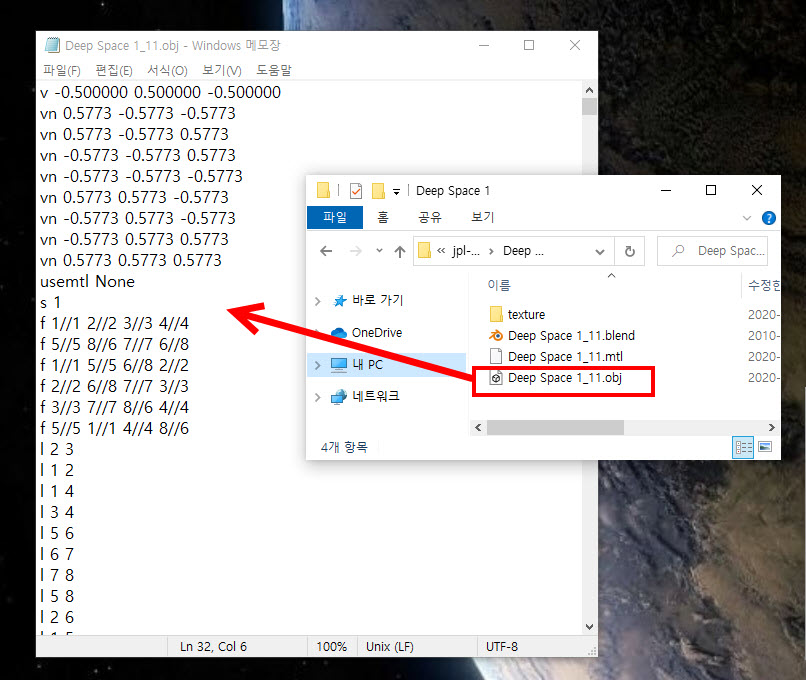Click the .mtl file blank document icon
Viewport: 806px width, 680px height.
click(496, 356)
